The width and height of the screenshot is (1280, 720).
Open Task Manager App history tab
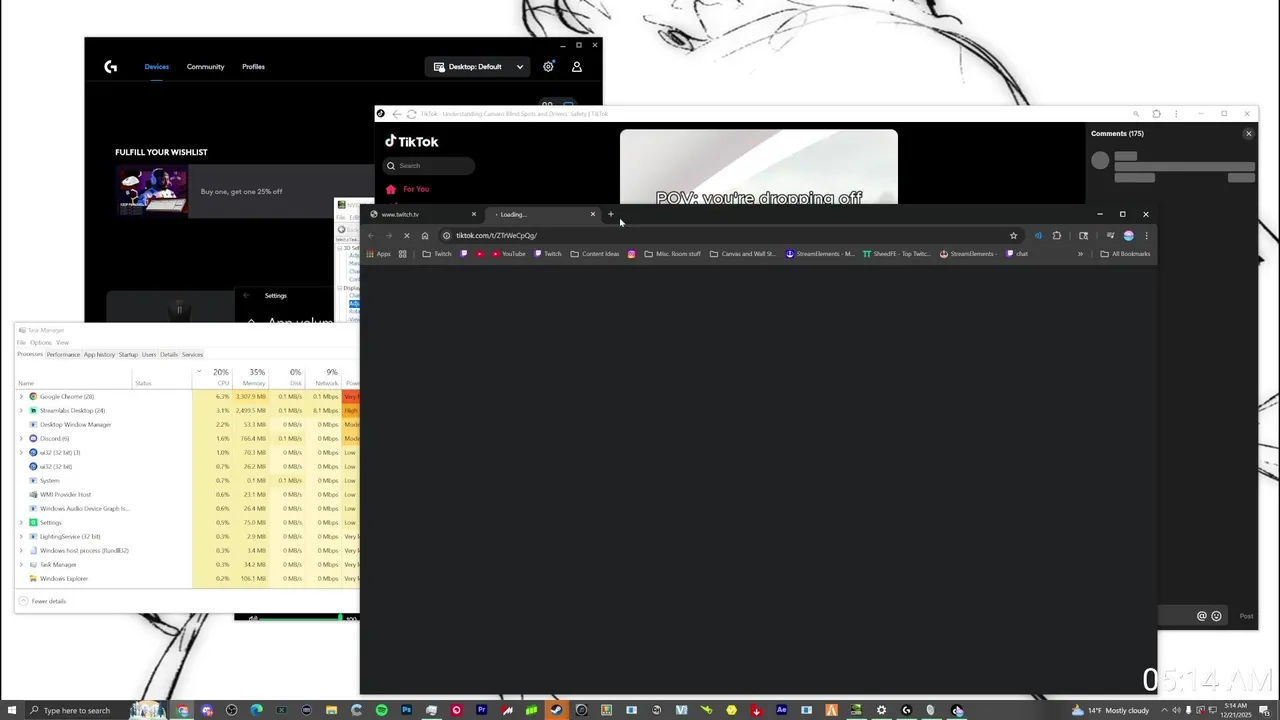click(x=99, y=354)
